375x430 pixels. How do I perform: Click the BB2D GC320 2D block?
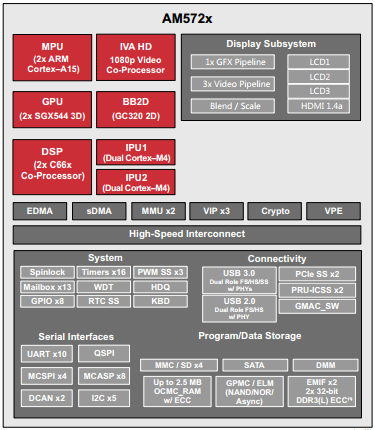click(136, 110)
